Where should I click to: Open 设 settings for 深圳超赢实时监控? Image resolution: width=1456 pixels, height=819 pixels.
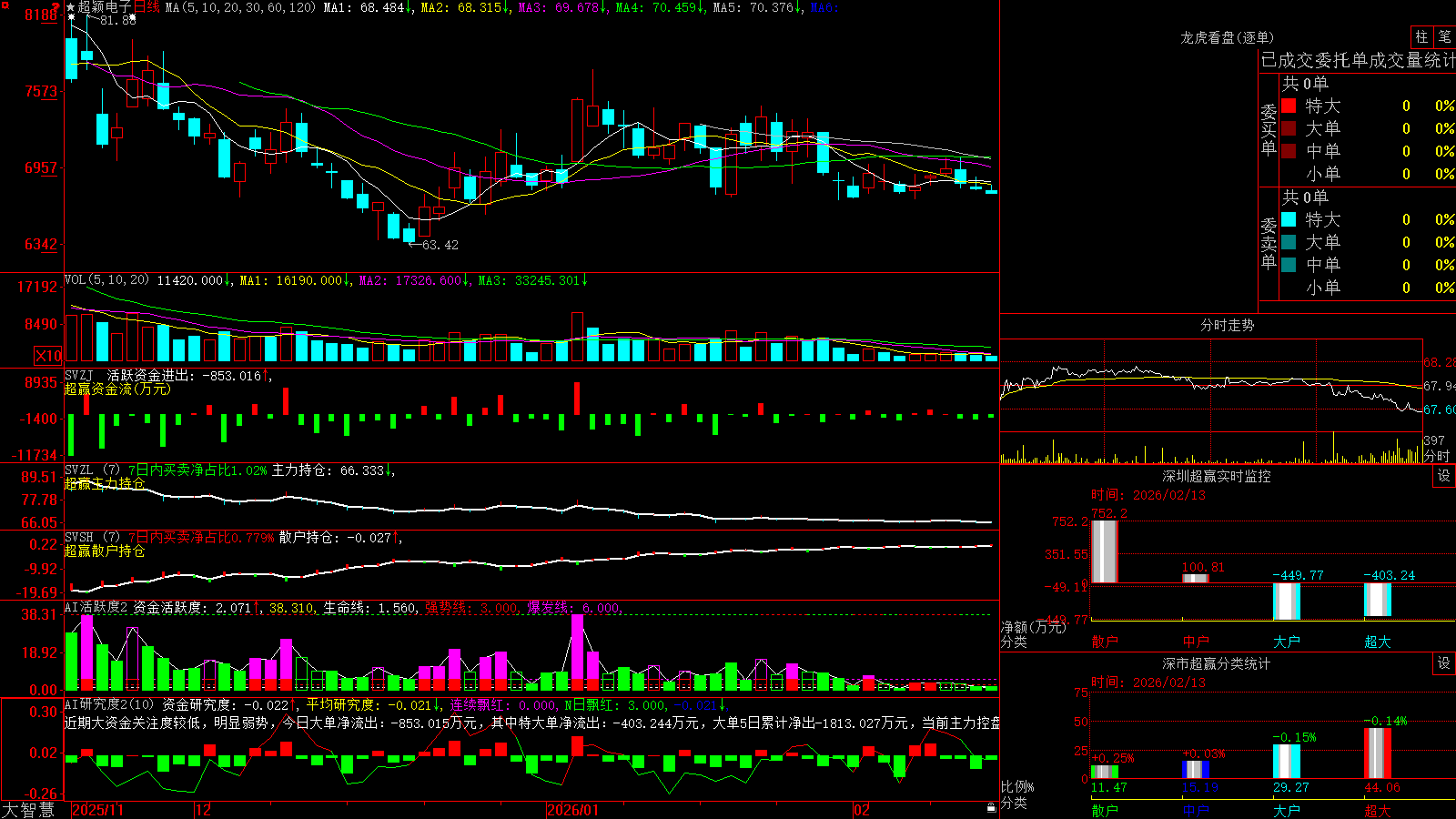point(1444,476)
